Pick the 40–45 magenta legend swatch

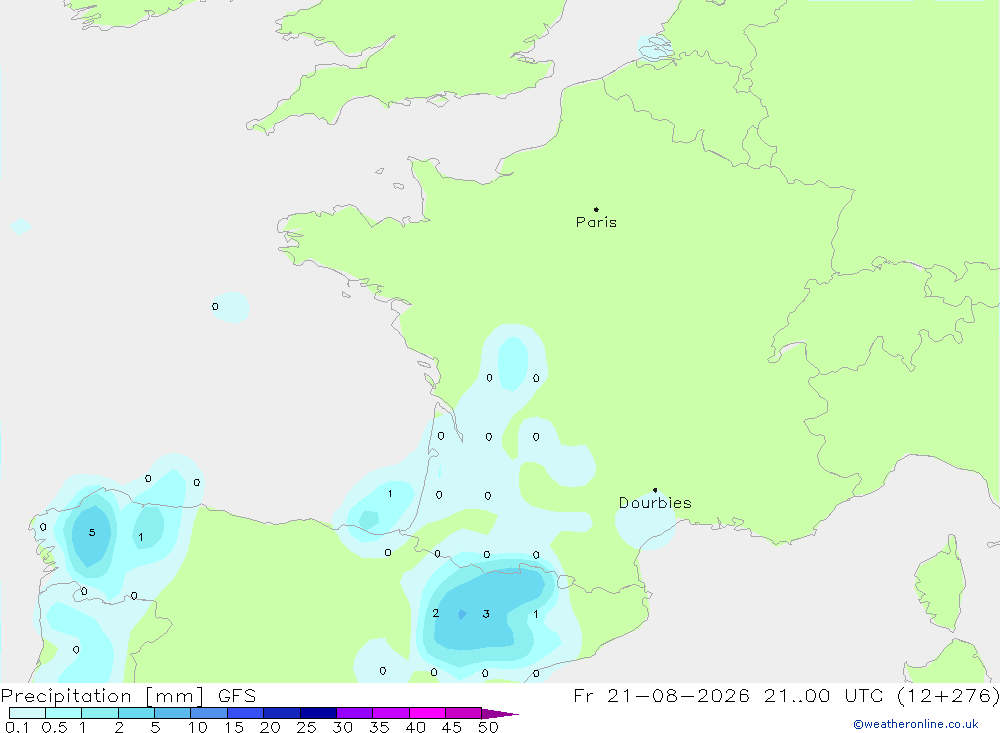tap(427, 713)
